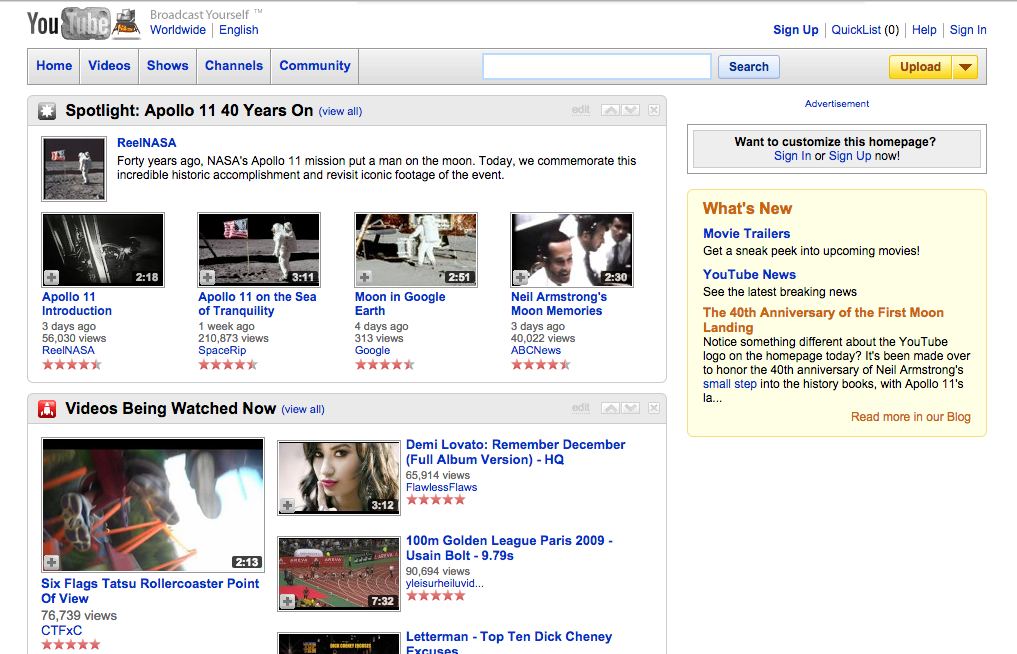Click the red Videos Being Watched Now icon
This screenshot has width=1017, height=654.
click(x=47, y=409)
